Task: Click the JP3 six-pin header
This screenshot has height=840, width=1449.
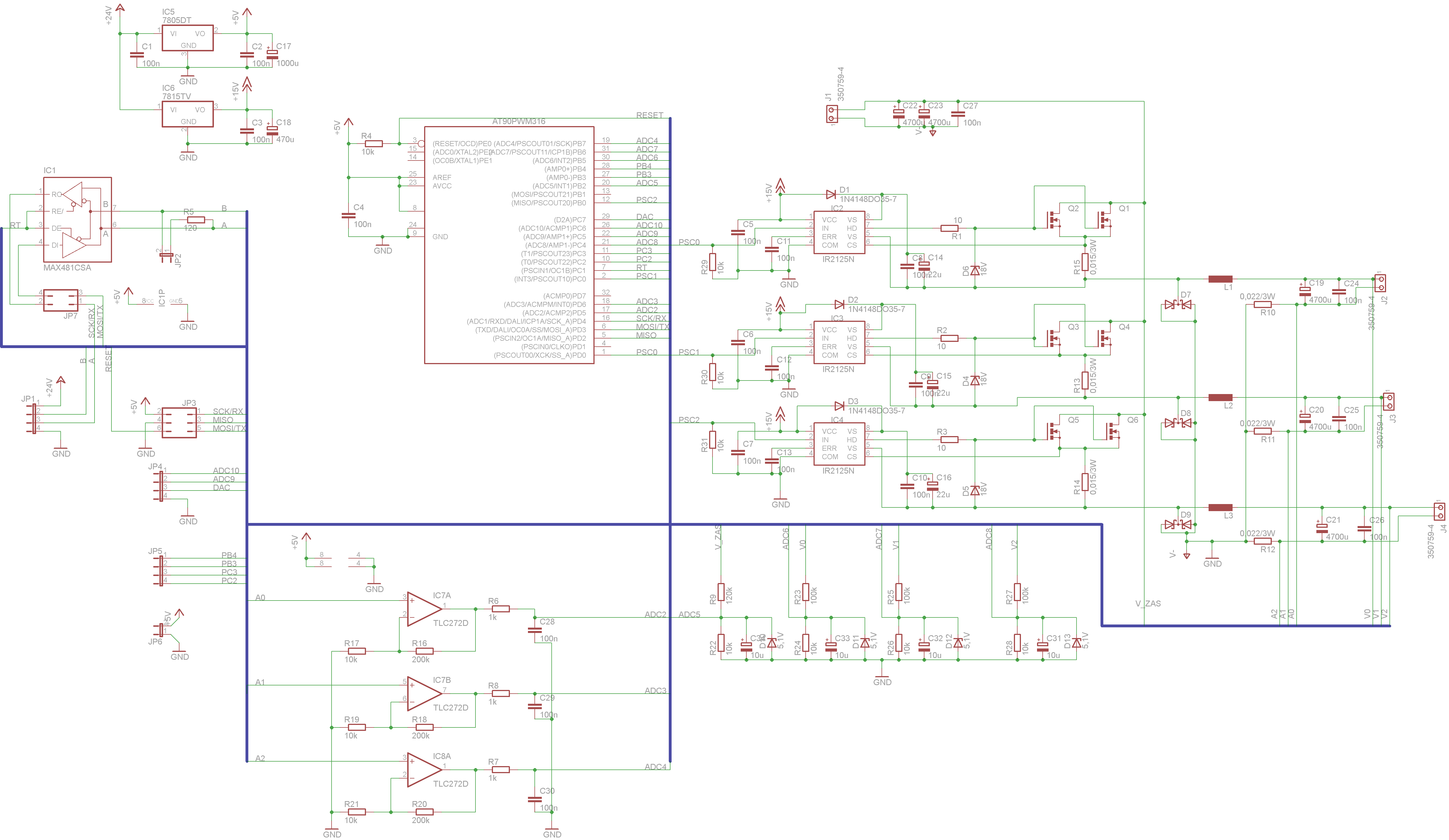Action: click(179, 423)
